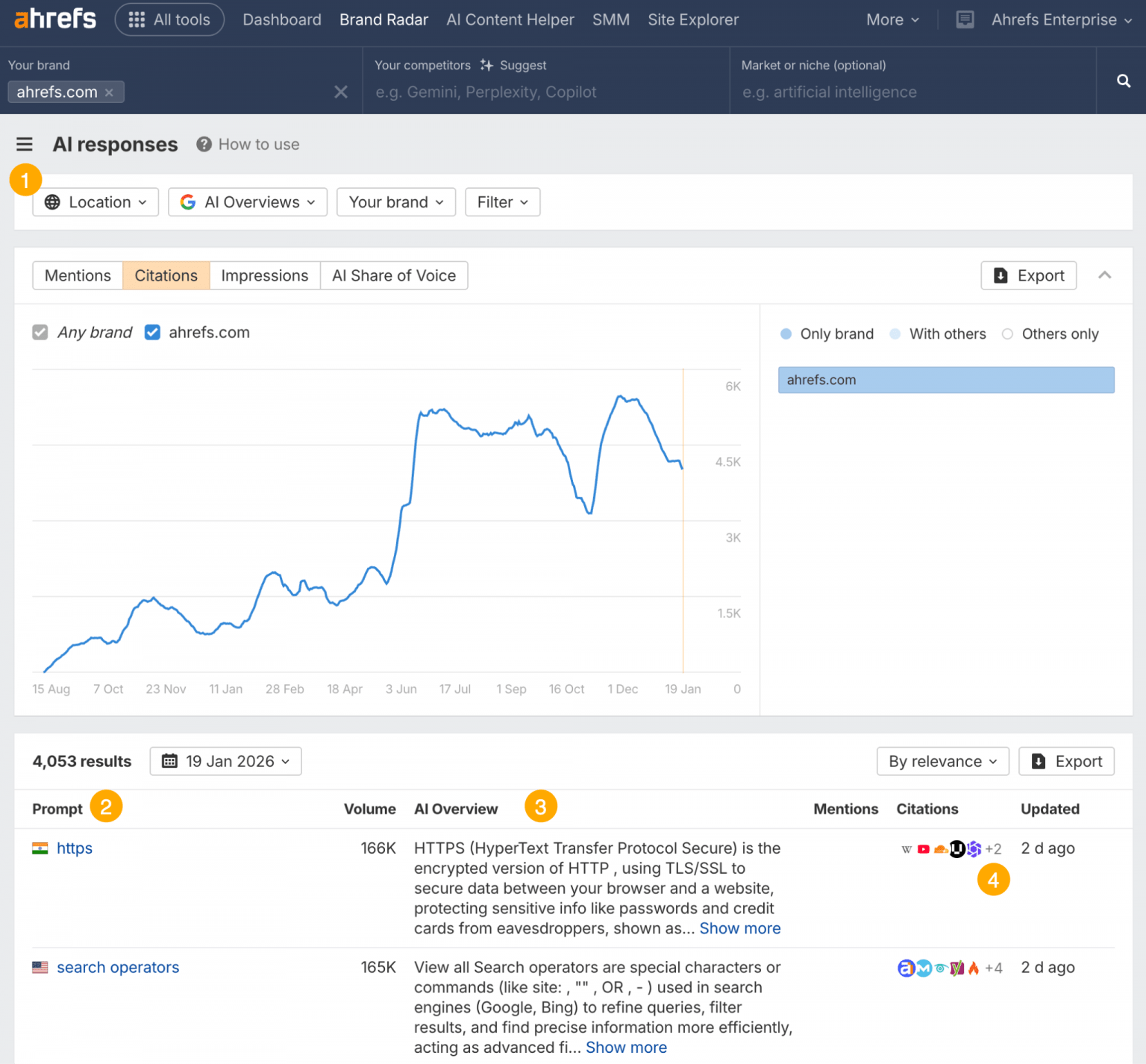Image resolution: width=1146 pixels, height=1064 pixels.
Task: Open search with the magnifier icon
Action: tap(1123, 81)
